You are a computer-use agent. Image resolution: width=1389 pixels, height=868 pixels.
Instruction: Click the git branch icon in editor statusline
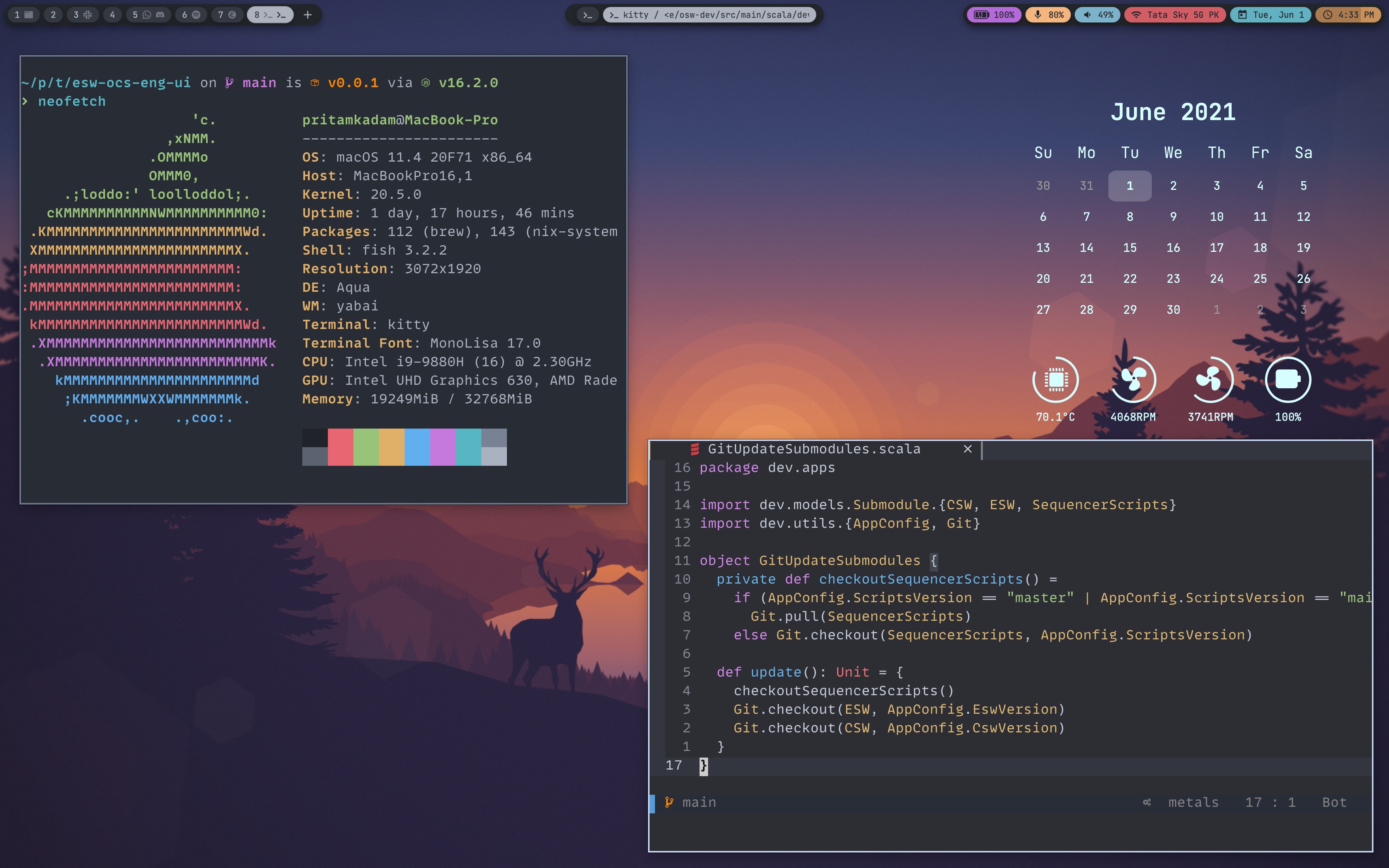point(669,802)
